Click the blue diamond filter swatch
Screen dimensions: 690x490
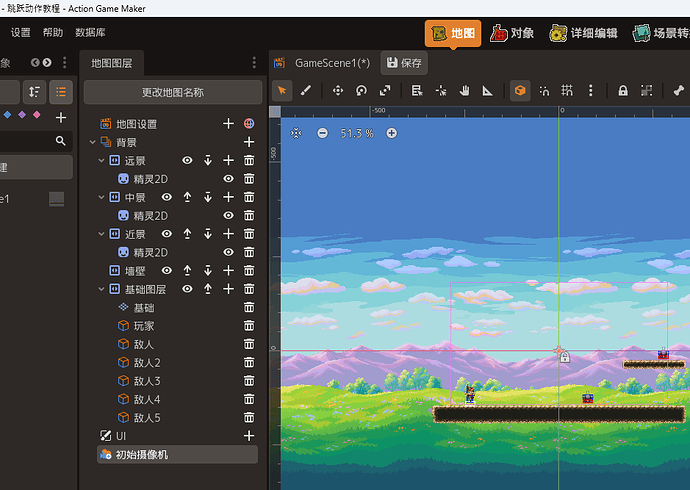tap(7, 115)
